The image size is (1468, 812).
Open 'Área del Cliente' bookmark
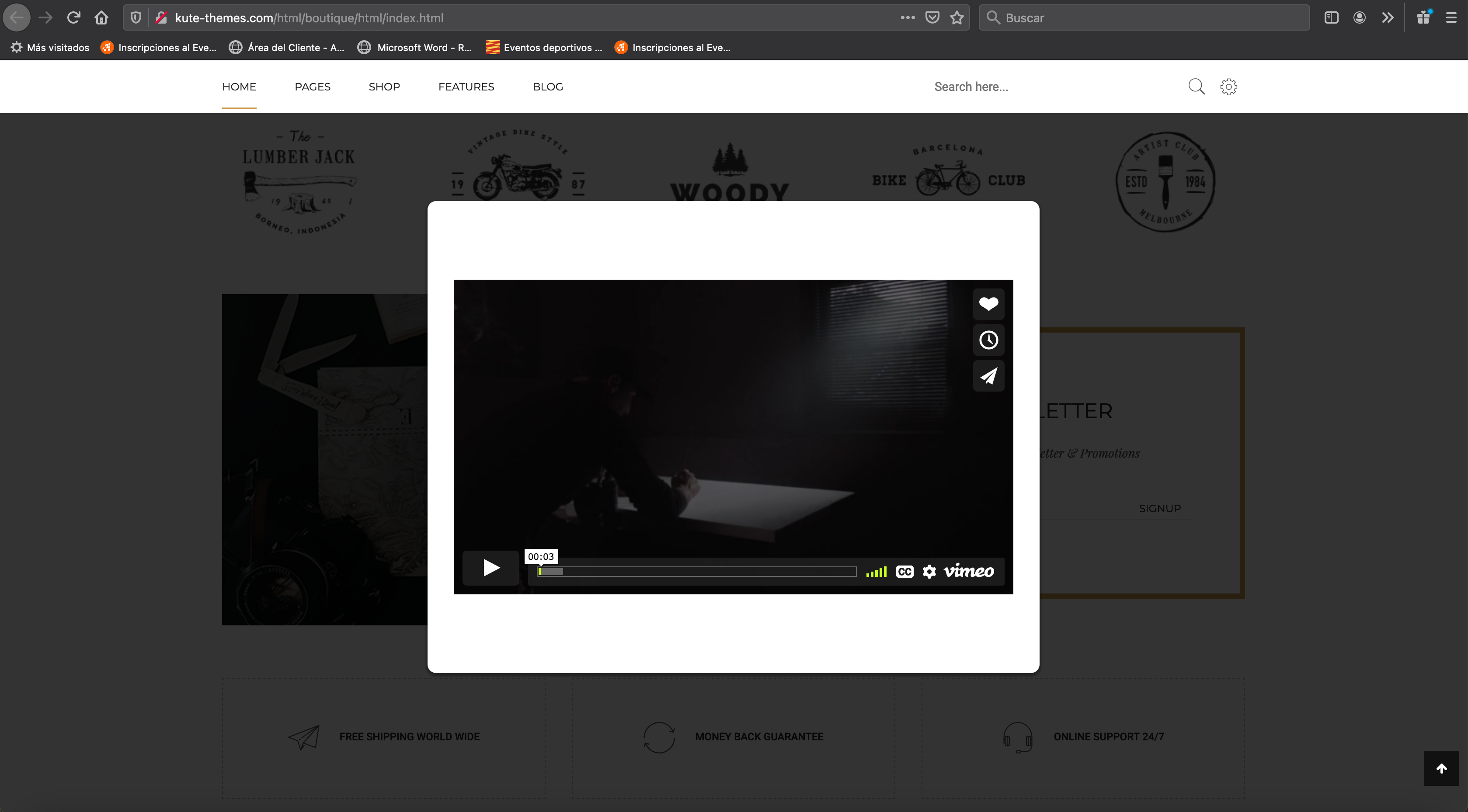(287, 47)
